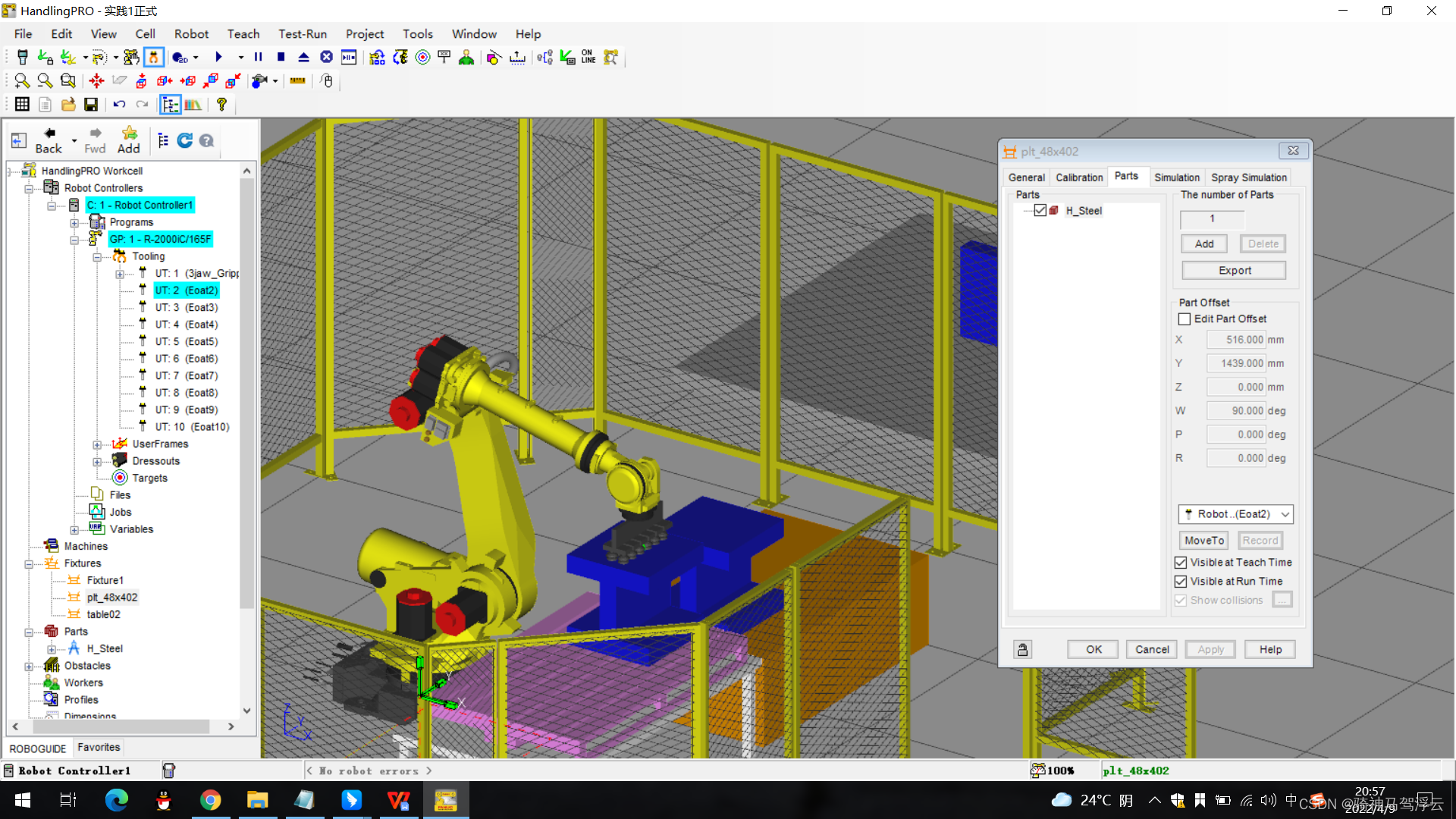Click the lock icon in dialog
The height and width of the screenshot is (819, 1456).
point(1023,649)
